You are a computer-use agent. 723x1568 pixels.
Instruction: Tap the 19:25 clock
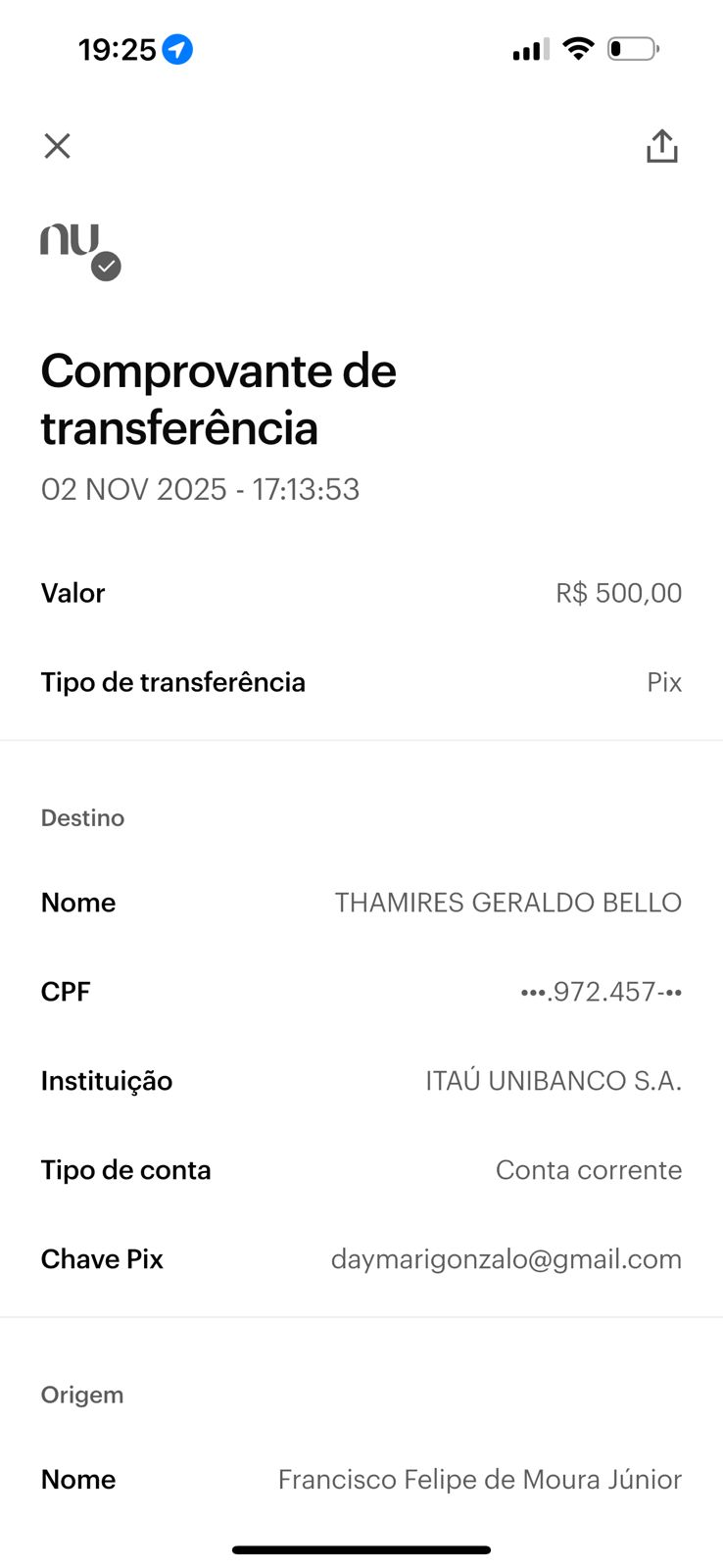point(117,49)
